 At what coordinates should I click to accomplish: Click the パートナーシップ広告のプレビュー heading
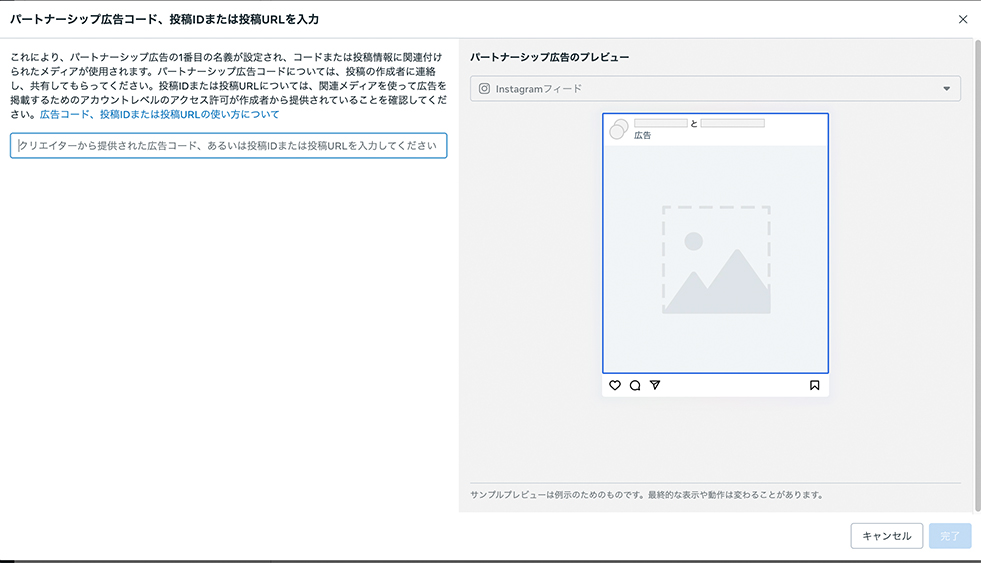[x=549, y=57]
